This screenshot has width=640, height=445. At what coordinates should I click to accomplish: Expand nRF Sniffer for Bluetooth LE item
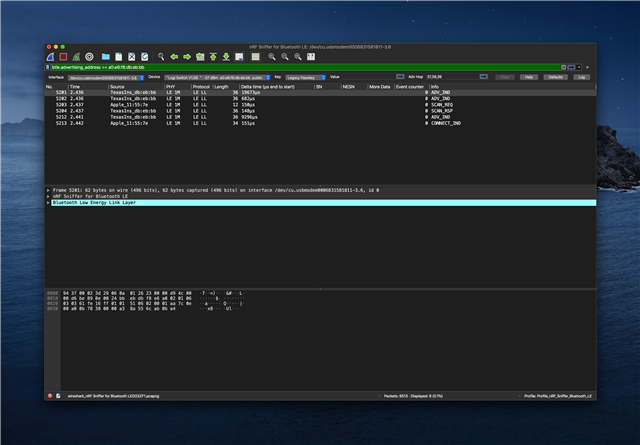(48, 196)
